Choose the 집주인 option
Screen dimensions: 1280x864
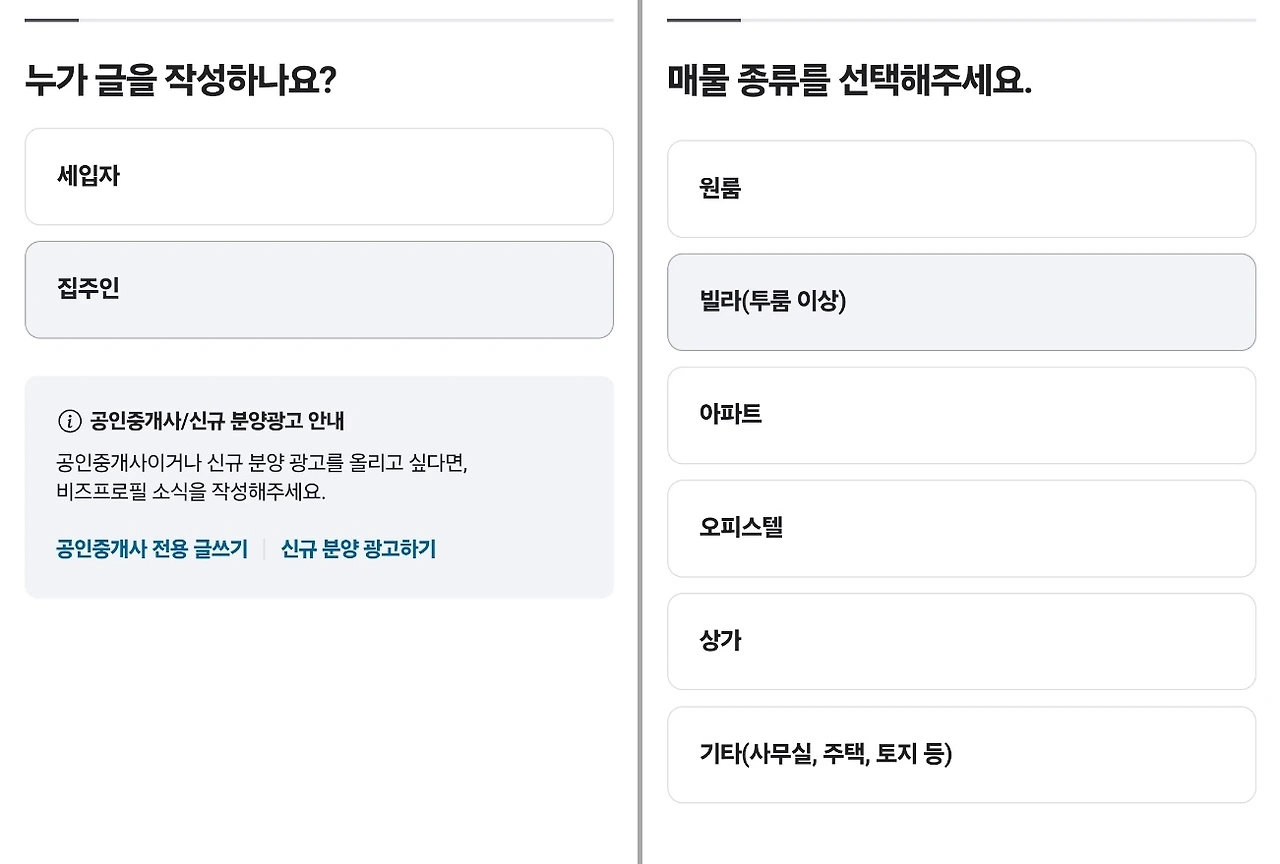tap(319, 290)
